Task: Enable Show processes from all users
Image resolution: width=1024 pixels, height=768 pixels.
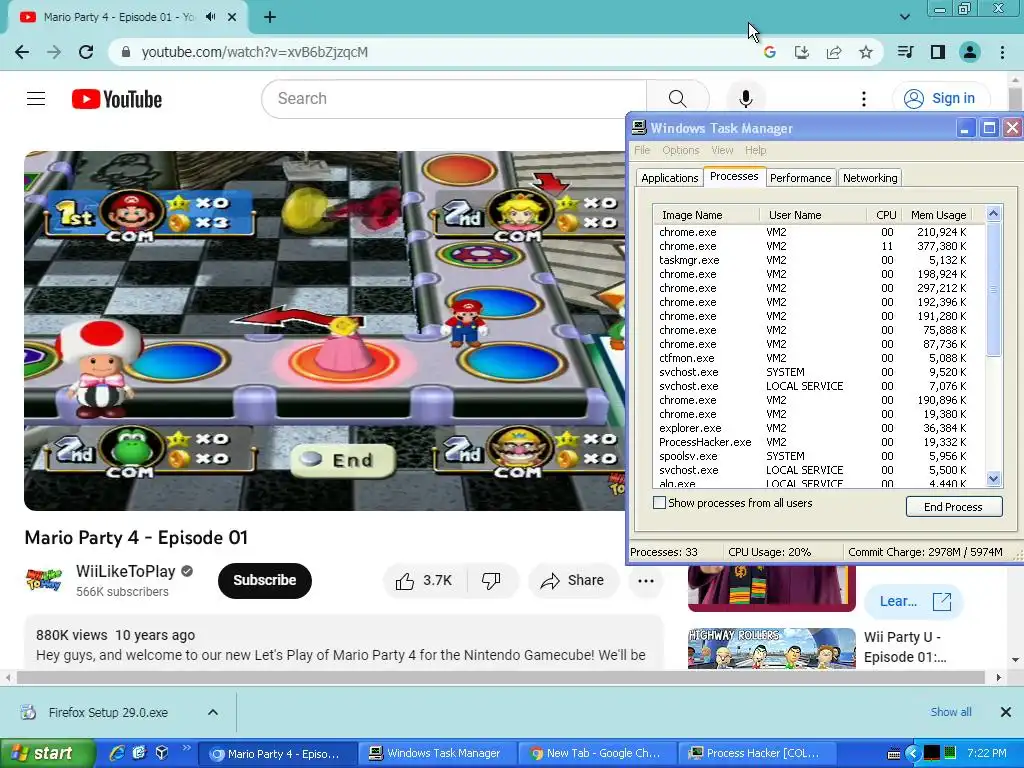Action: pyautogui.click(x=660, y=503)
